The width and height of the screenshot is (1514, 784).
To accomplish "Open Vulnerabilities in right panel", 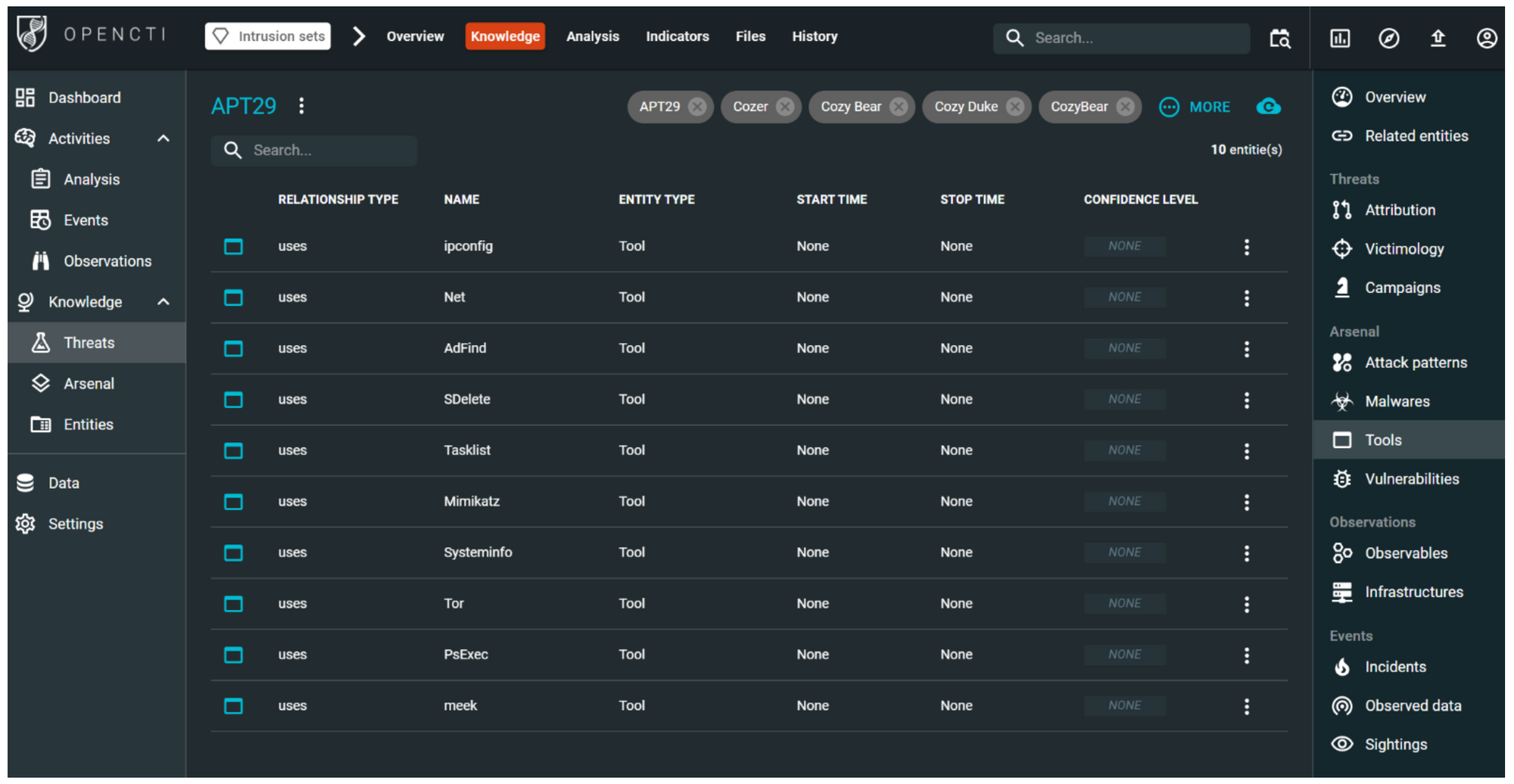I will point(1409,479).
